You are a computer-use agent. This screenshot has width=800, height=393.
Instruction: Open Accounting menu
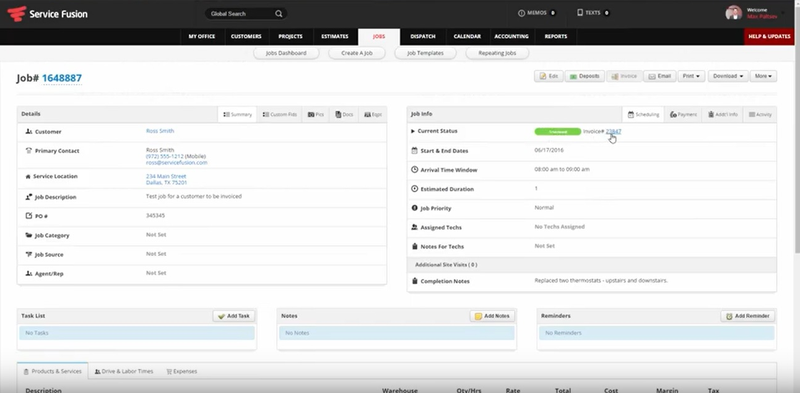pyautogui.click(x=511, y=37)
